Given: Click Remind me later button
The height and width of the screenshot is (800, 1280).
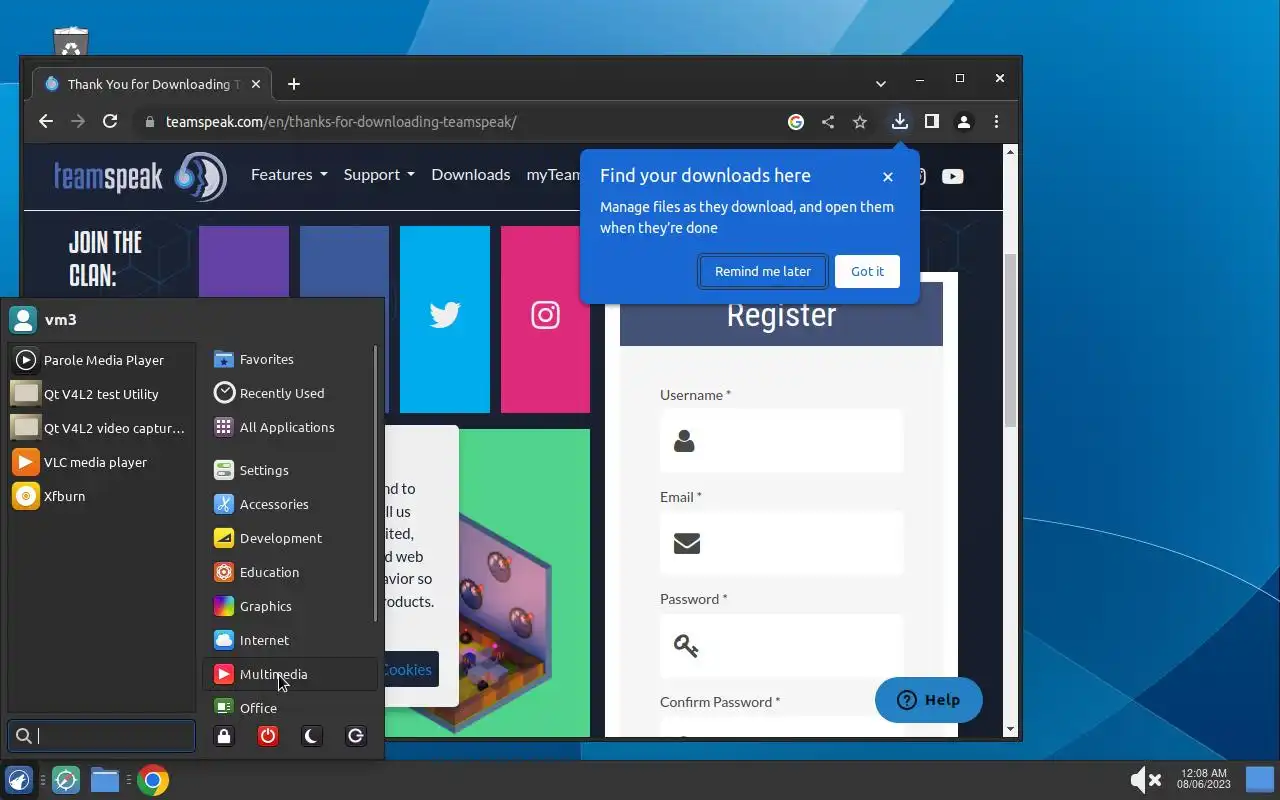Looking at the screenshot, I should 763,271.
